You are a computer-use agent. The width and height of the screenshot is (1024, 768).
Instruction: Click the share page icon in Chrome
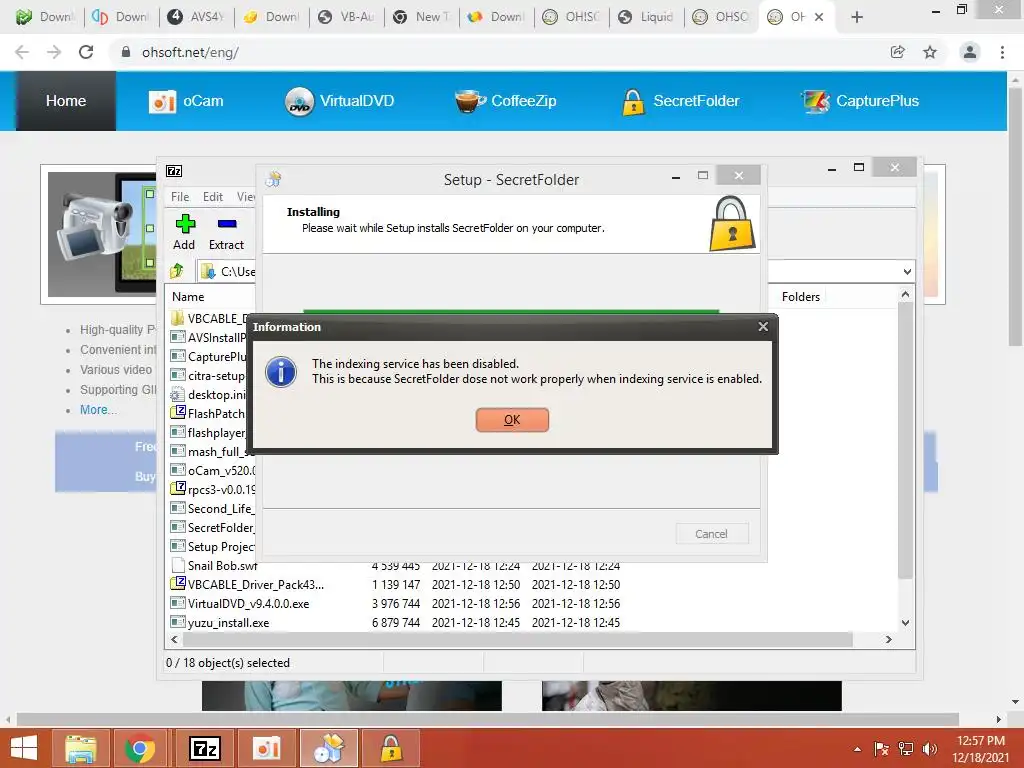(x=898, y=52)
